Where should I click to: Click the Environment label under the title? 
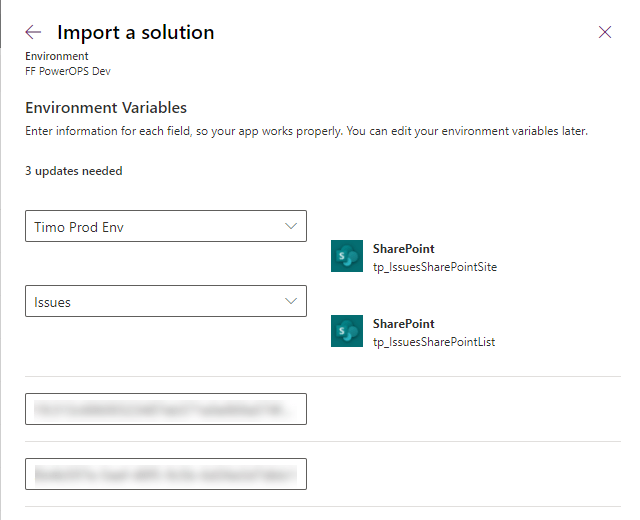(x=56, y=57)
